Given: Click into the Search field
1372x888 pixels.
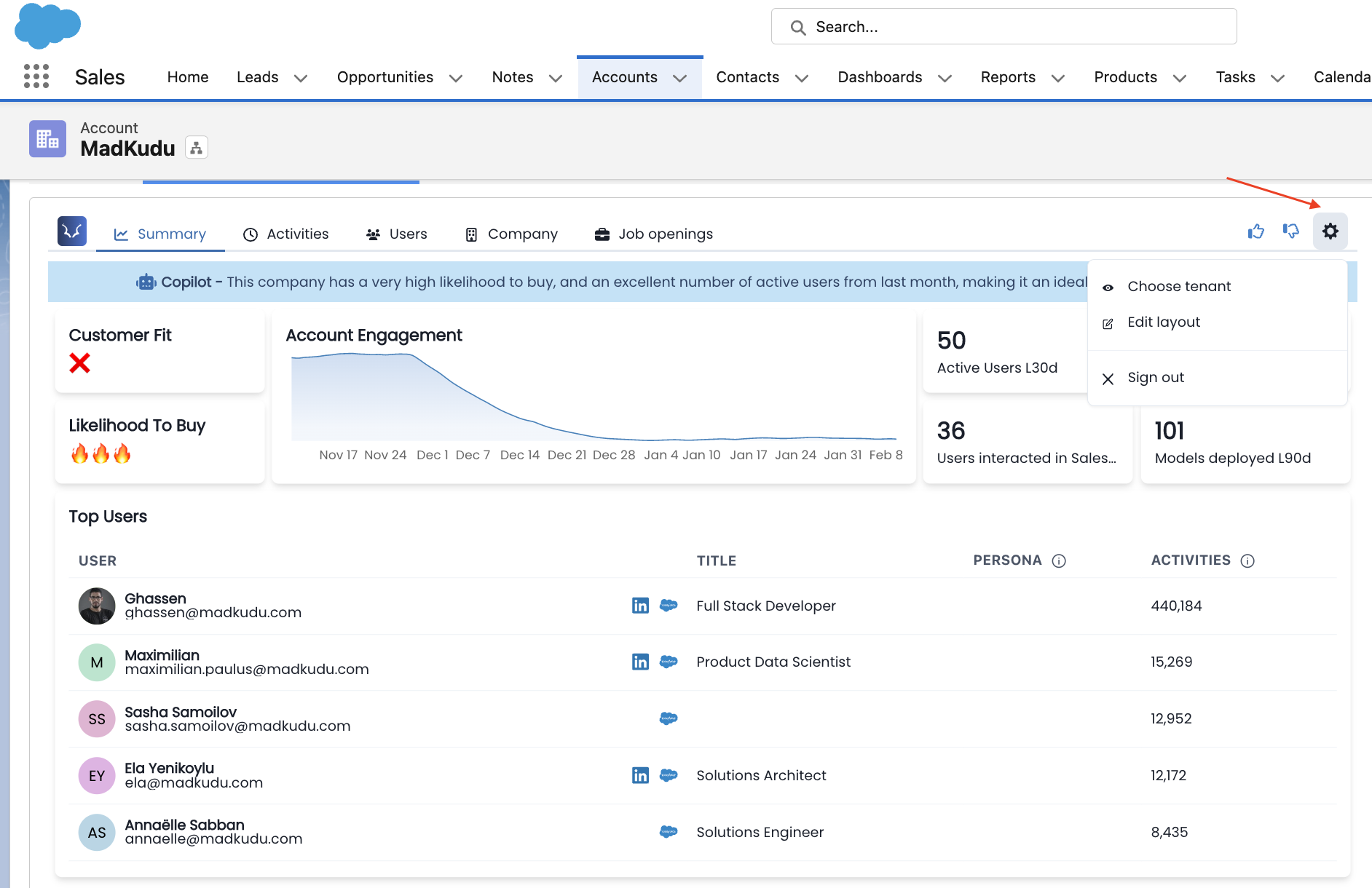Looking at the screenshot, I should pos(1004,27).
